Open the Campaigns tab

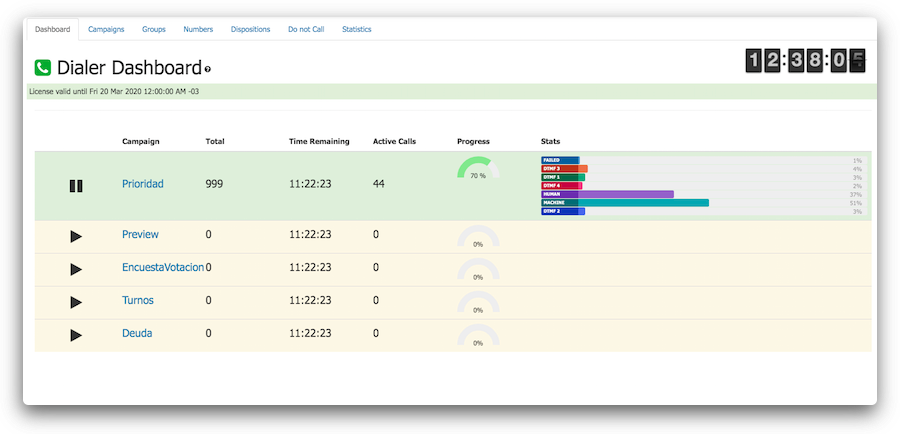tap(106, 30)
